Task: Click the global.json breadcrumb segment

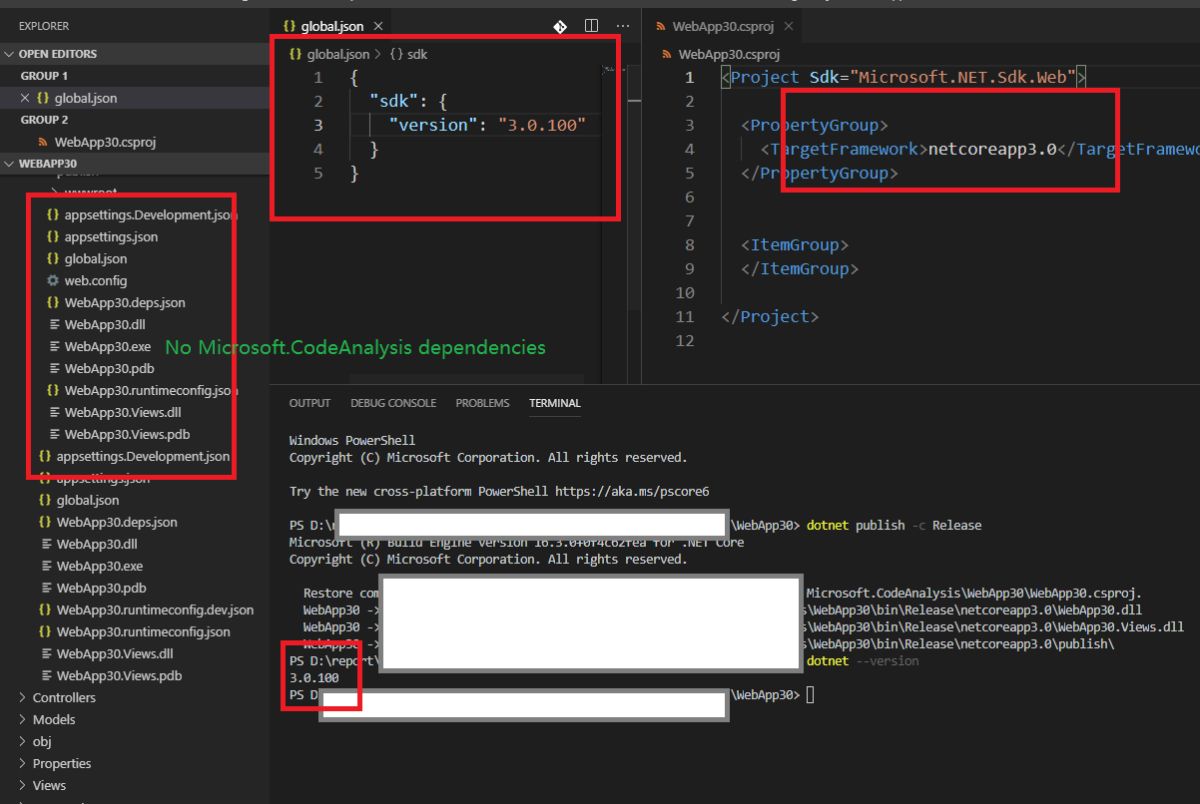Action: click(x=337, y=54)
